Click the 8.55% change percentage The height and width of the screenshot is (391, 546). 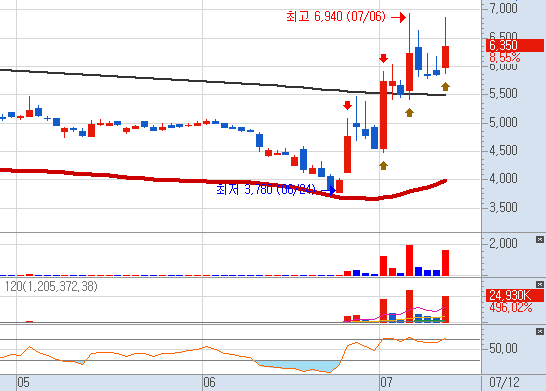(x=505, y=57)
